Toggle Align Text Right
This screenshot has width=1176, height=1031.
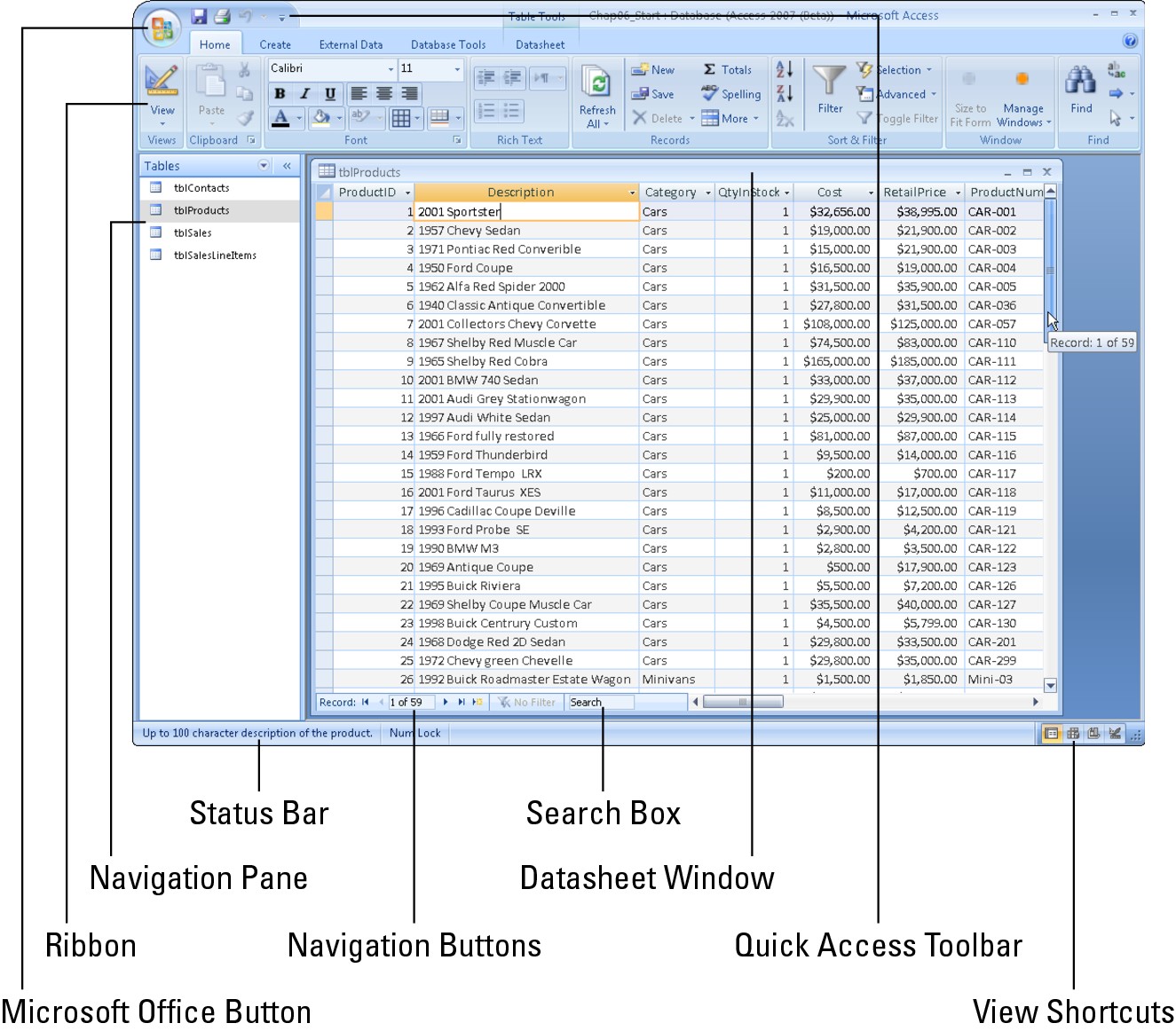408,93
